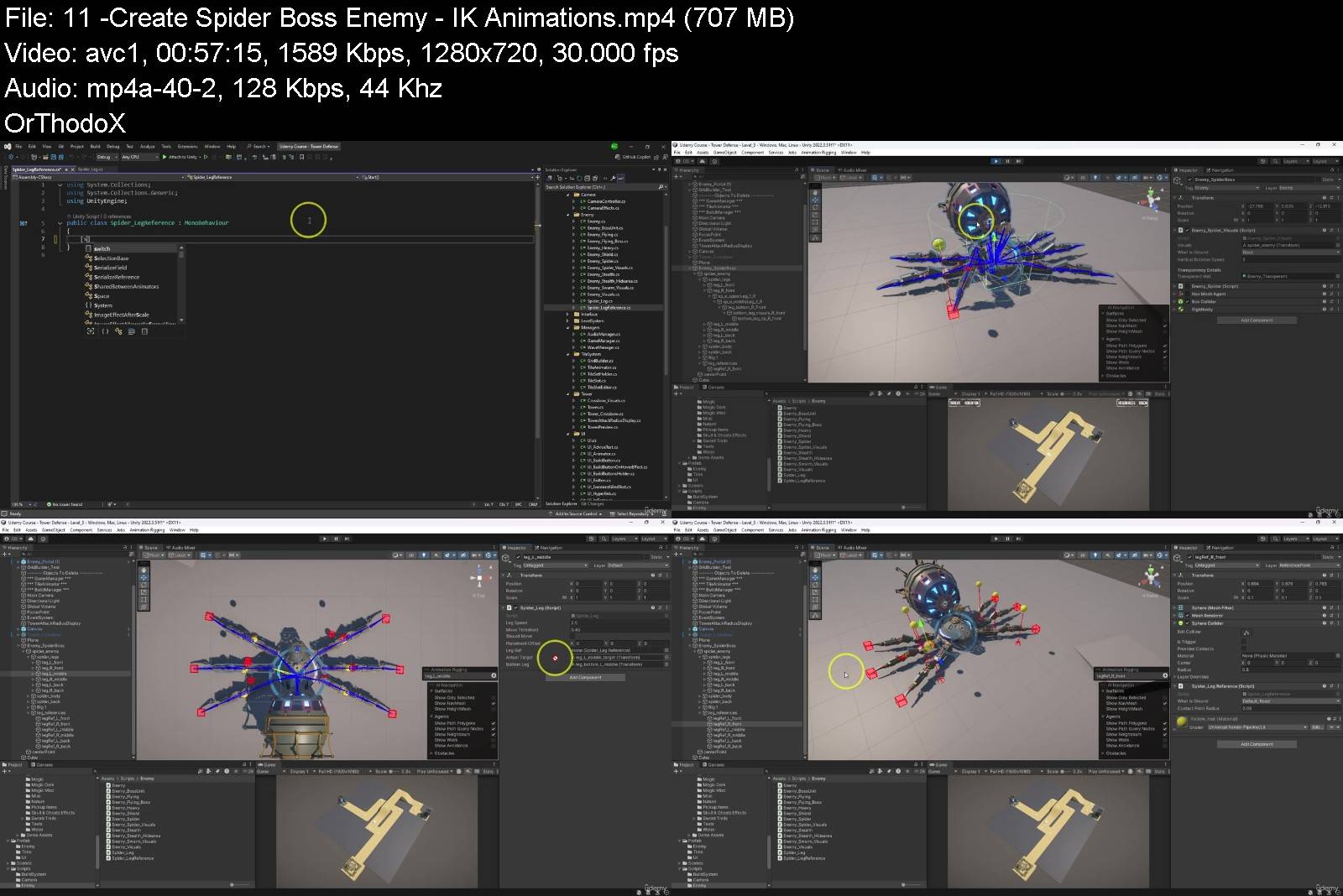Click Edit Collider icon in legRef_R_front inspector
This screenshot has height=896, width=1343.
[1246, 633]
